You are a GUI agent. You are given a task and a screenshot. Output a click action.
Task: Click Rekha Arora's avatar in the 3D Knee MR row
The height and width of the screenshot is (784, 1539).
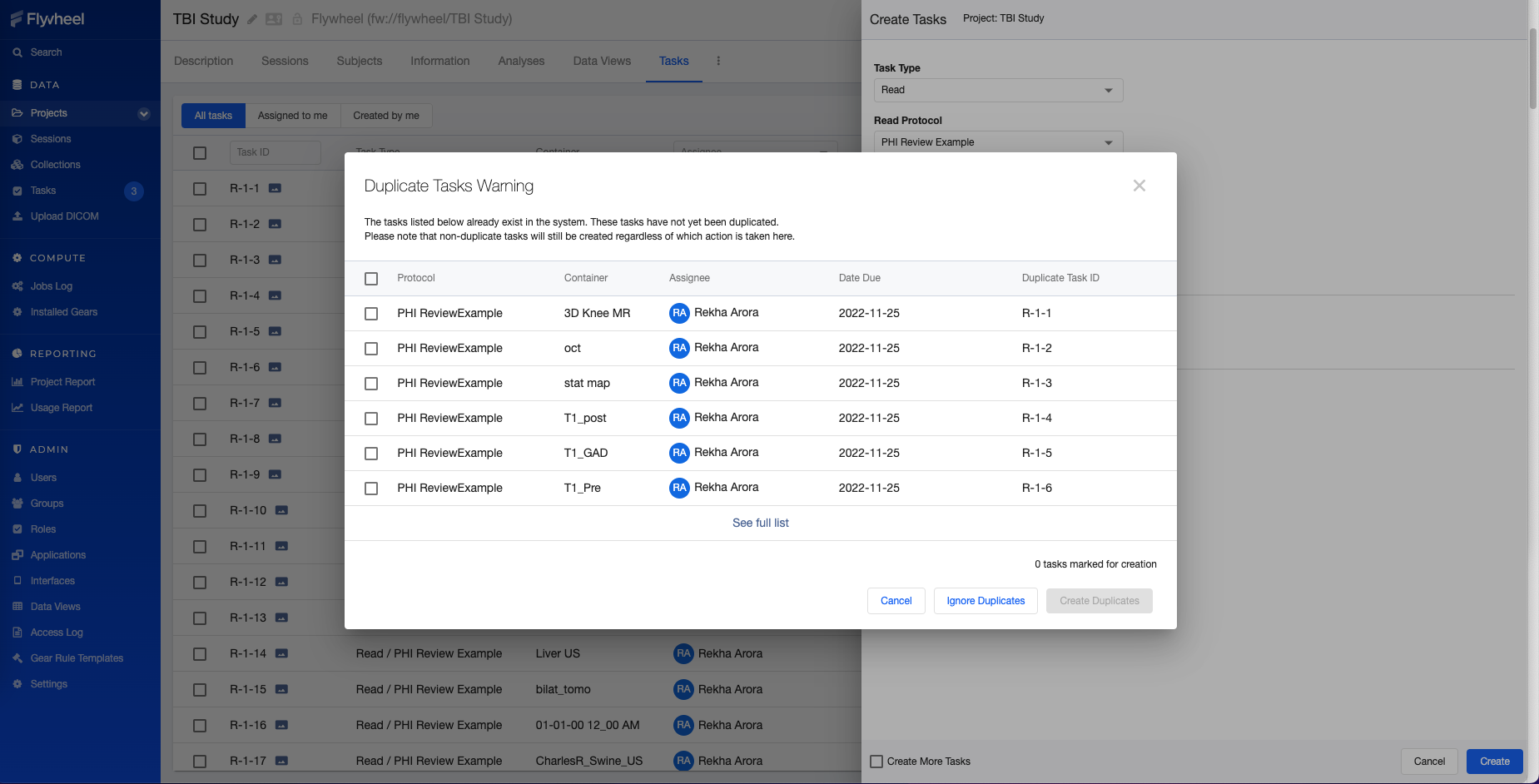click(x=679, y=313)
